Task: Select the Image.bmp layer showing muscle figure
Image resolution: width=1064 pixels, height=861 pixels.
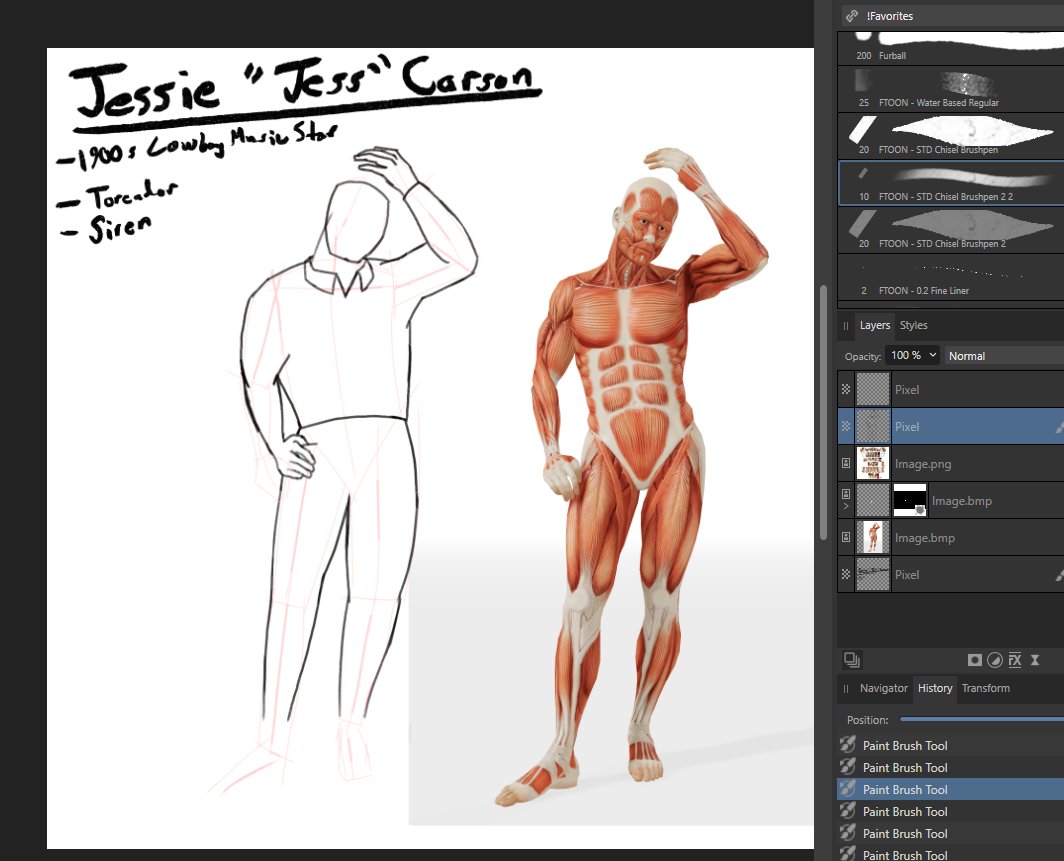Action: pos(951,537)
